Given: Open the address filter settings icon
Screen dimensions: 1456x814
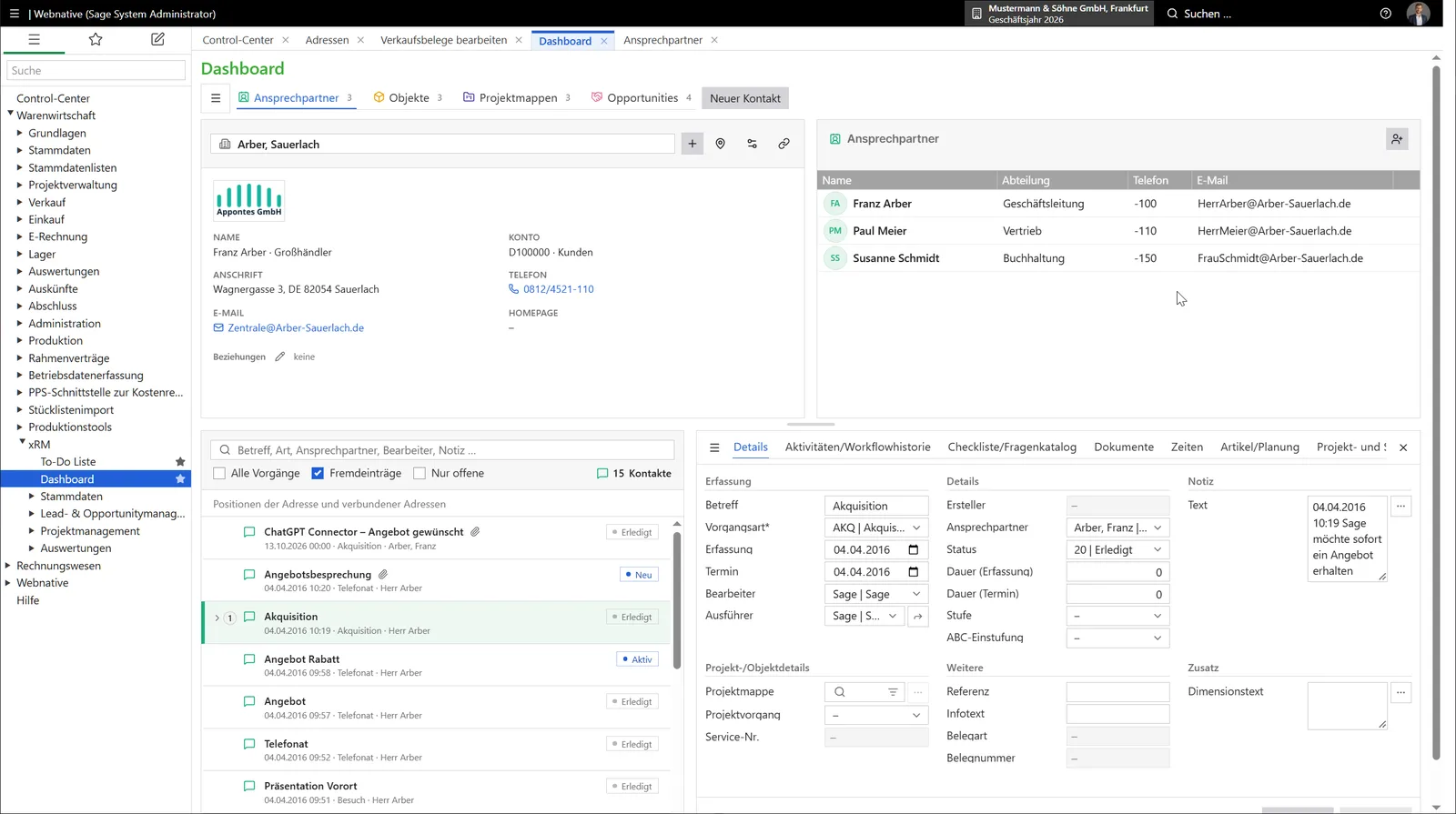Looking at the screenshot, I should pos(753,144).
